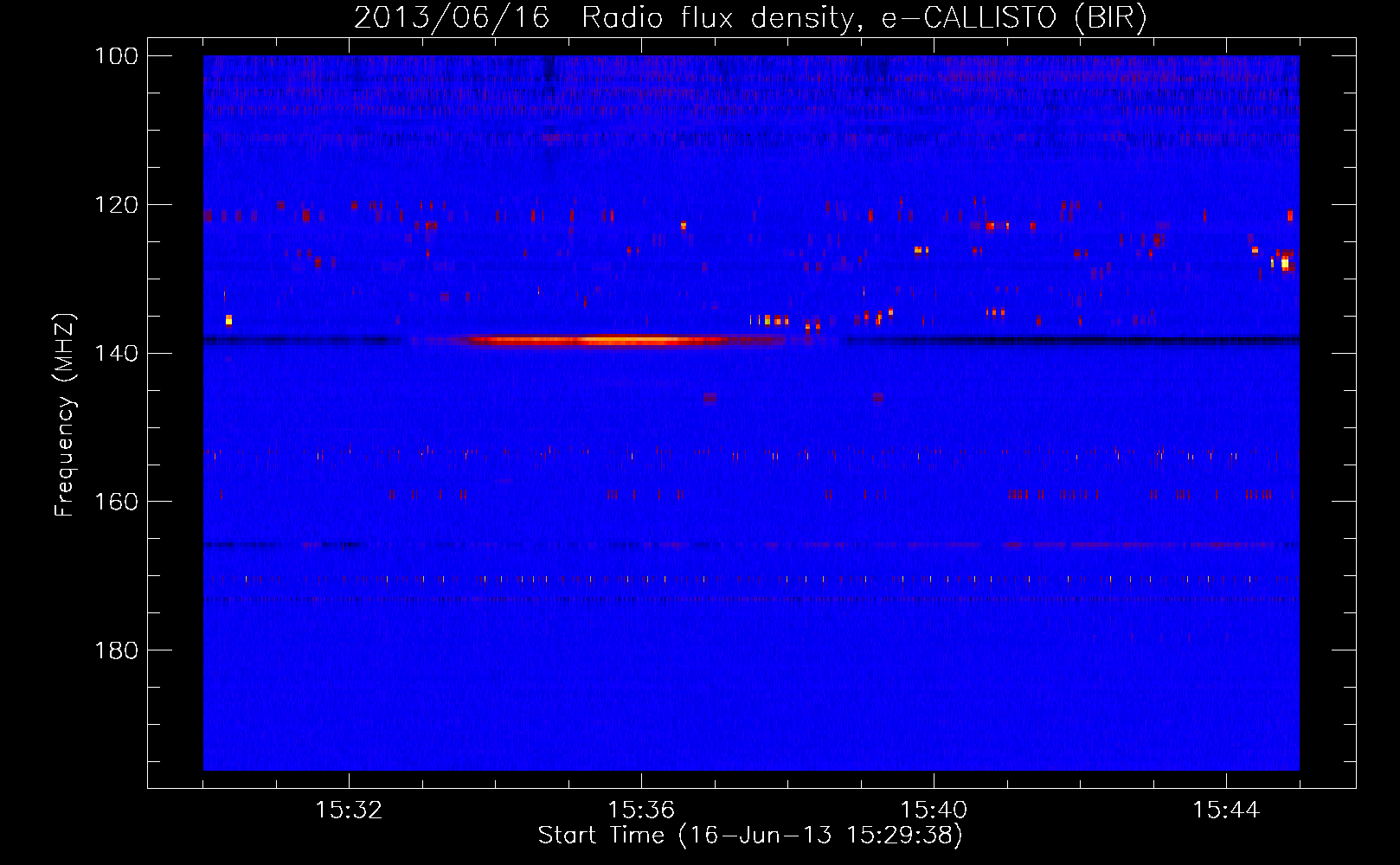
Task: Click the 180 frequency tick label
Action: (x=116, y=650)
